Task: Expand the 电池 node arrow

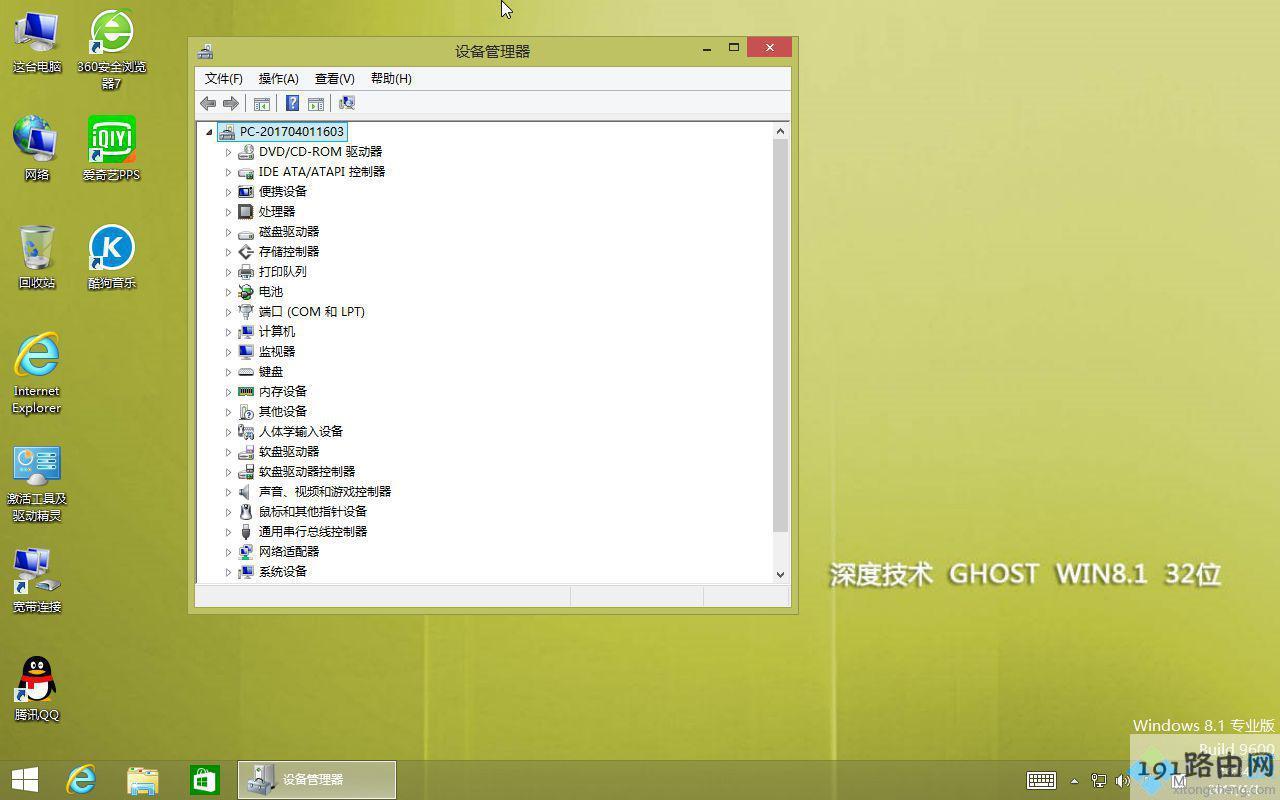Action: 228,292
